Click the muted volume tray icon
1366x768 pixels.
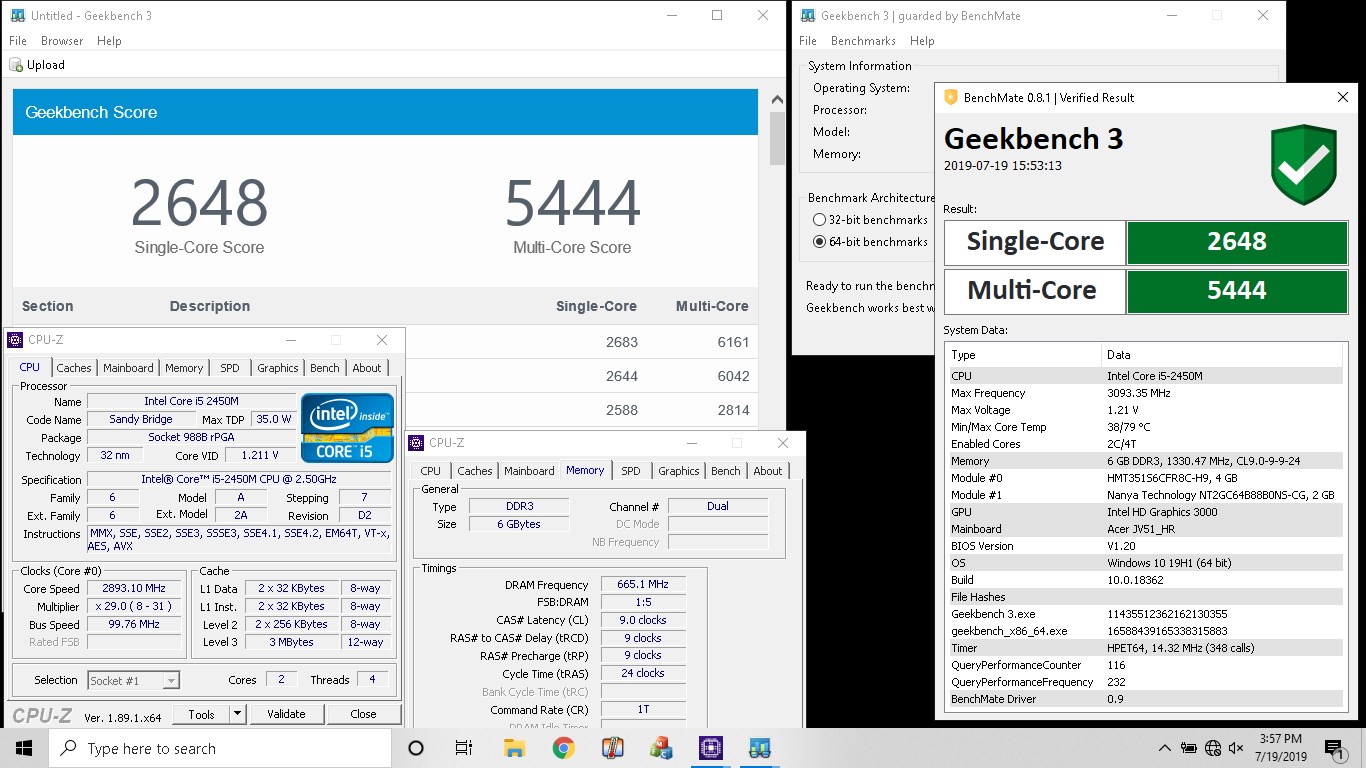tap(1236, 748)
